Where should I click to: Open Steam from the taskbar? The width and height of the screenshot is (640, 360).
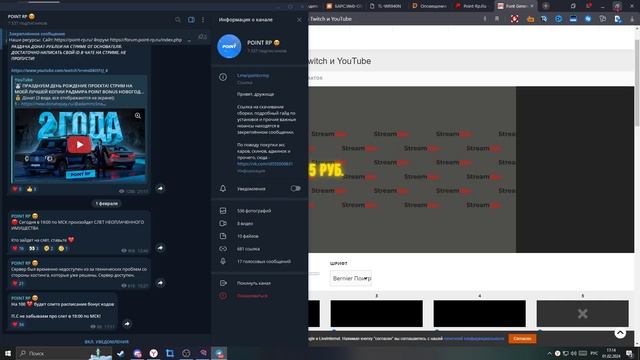click(x=121, y=353)
